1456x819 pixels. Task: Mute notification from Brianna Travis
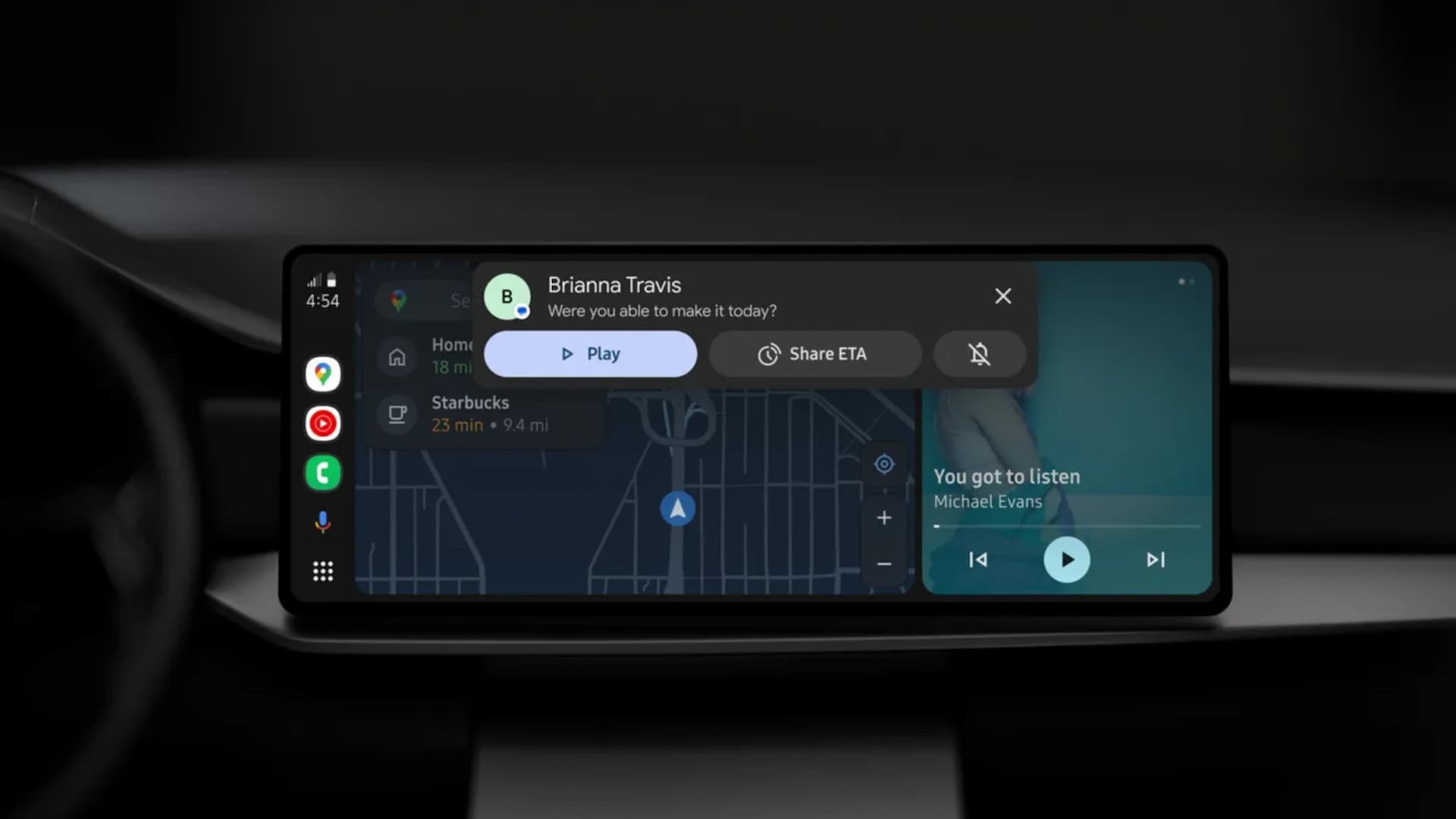[x=979, y=354]
